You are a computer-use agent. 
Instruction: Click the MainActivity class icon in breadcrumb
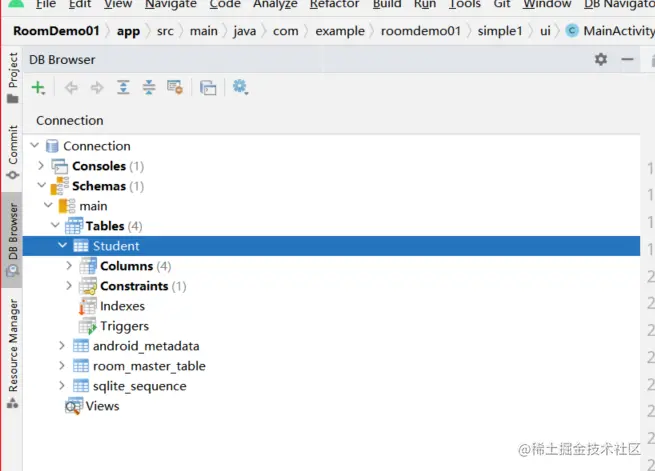point(572,31)
